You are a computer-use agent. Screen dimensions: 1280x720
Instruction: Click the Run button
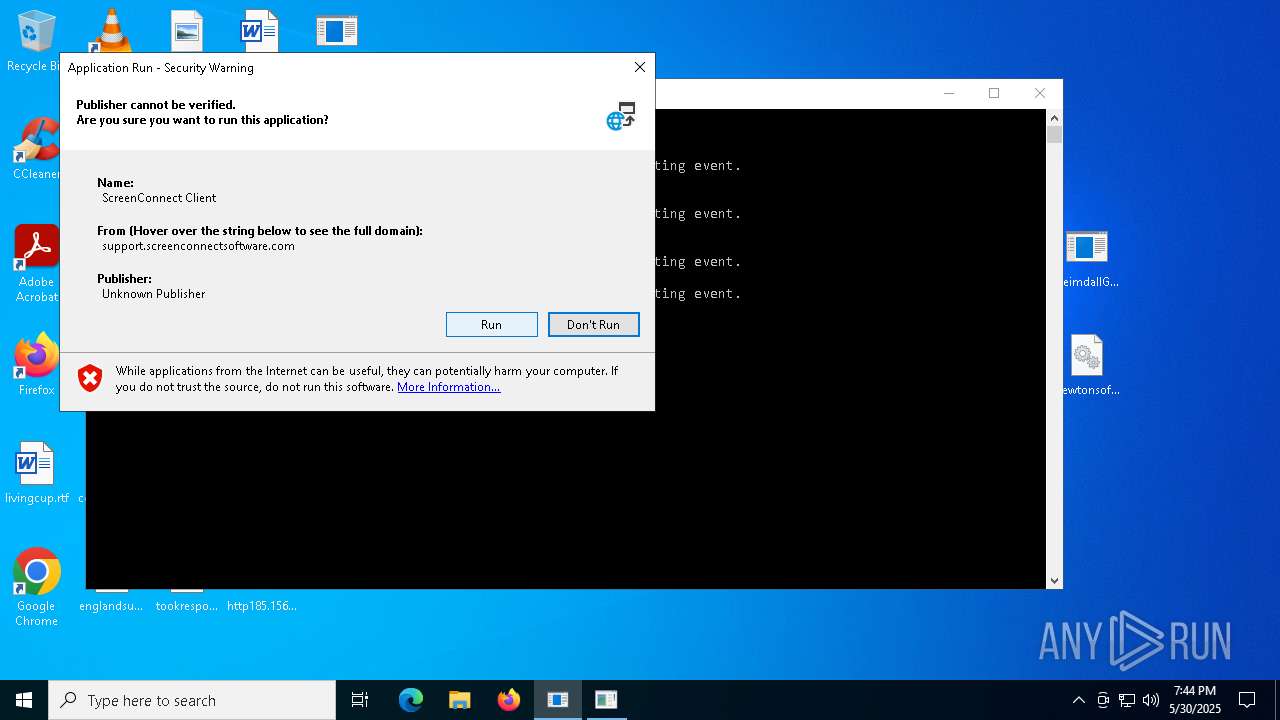click(491, 324)
